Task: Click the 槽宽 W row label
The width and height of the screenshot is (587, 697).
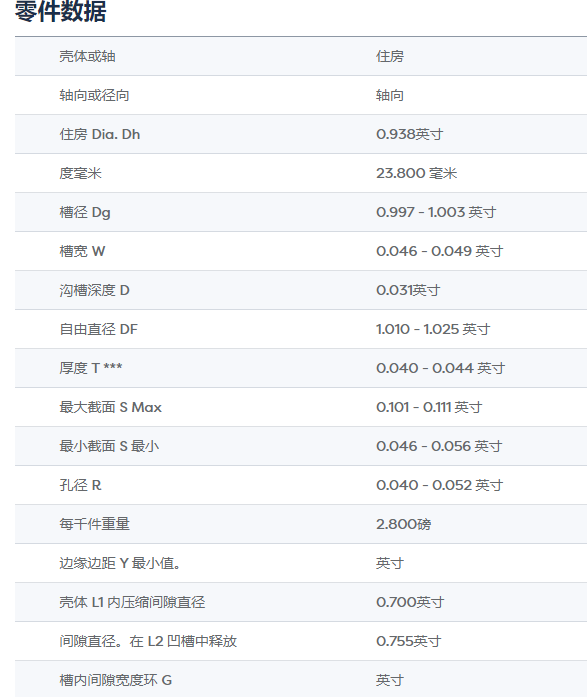Action: click(x=82, y=251)
